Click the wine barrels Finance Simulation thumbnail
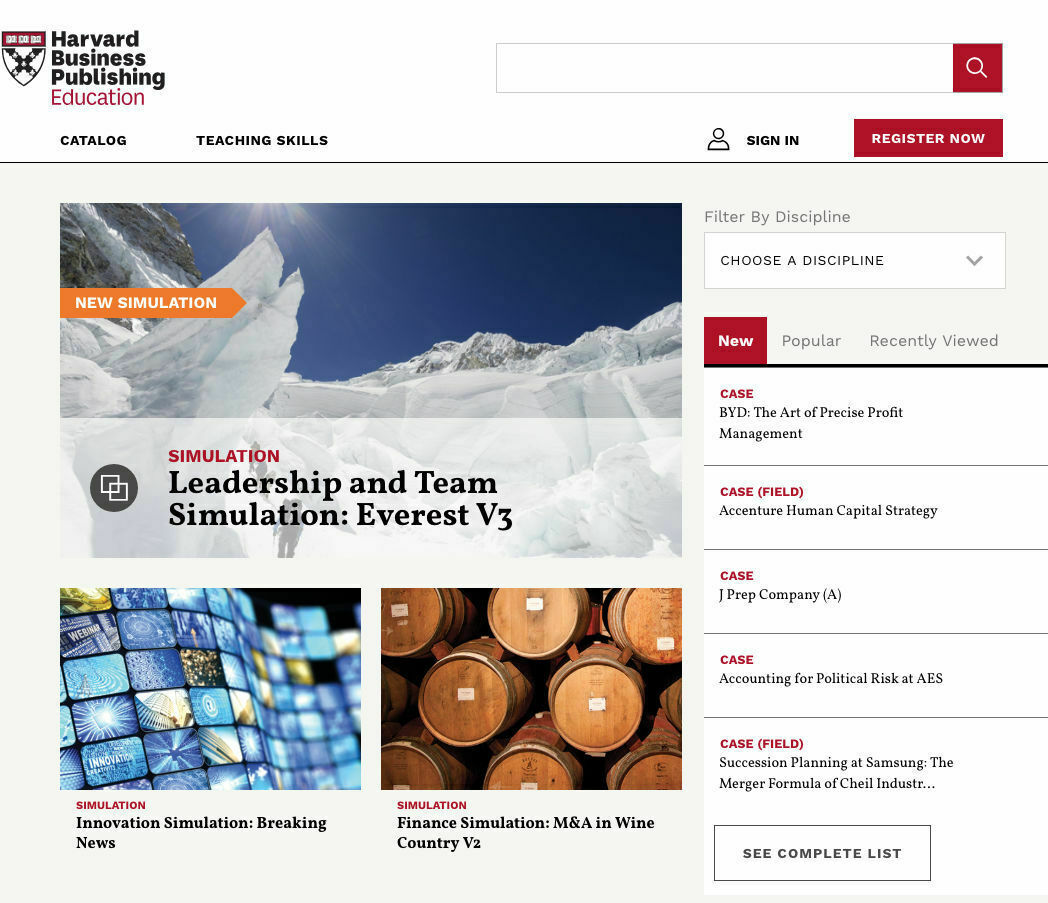Screen dimensions: 1048x903 point(531,688)
